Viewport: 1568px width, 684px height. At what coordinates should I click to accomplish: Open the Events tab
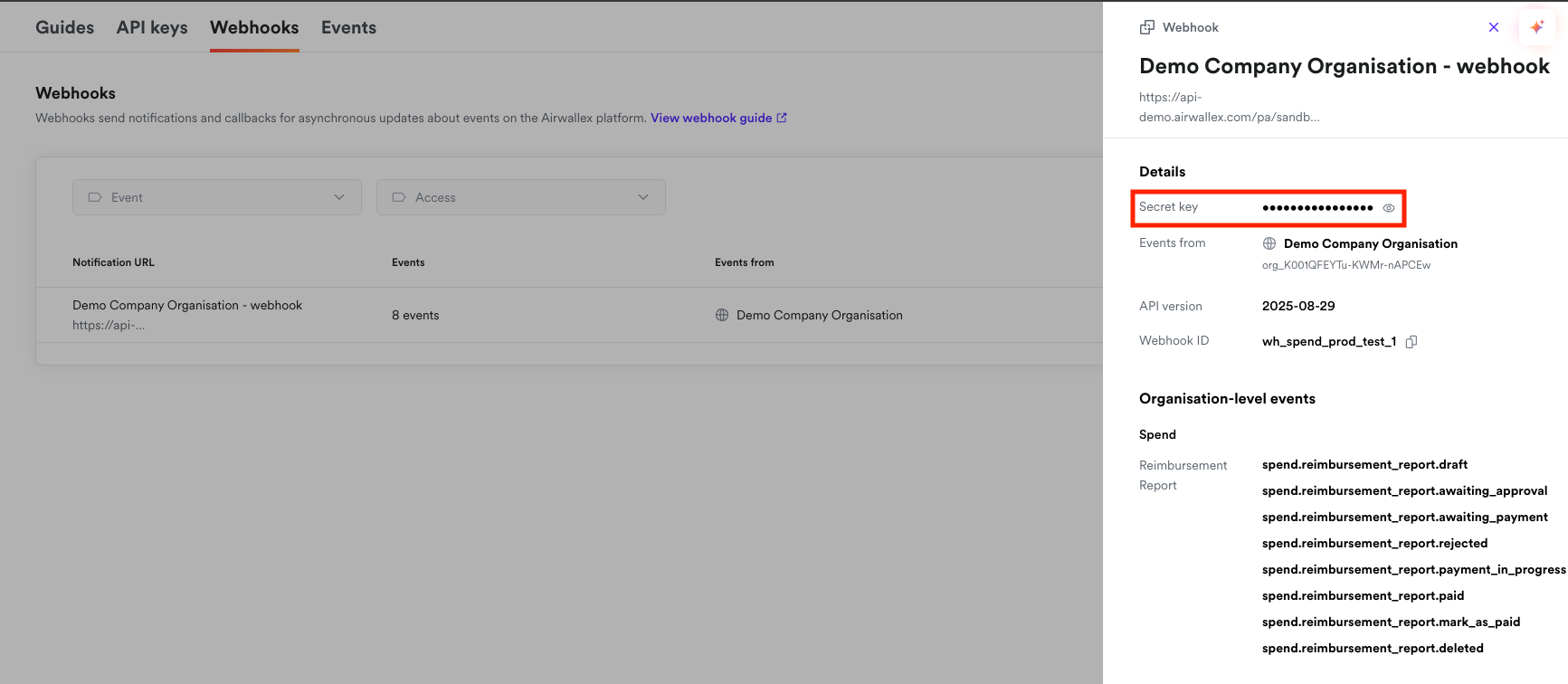click(348, 27)
